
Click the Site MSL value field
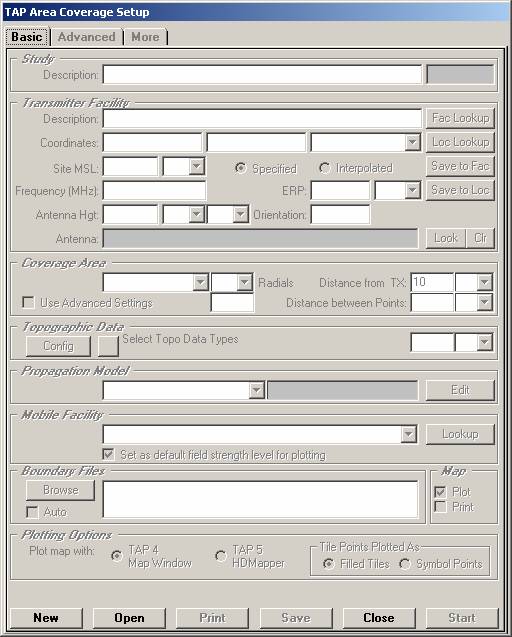click(130, 167)
